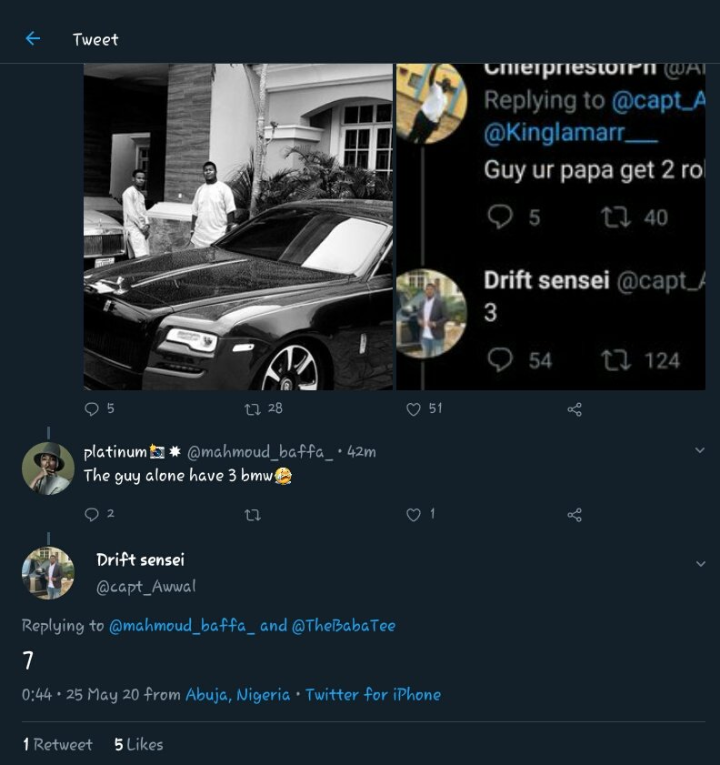720x765 pixels.
Task: Open the Rolls Royce car photo
Action: pyautogui.click(x=238, y=227)
